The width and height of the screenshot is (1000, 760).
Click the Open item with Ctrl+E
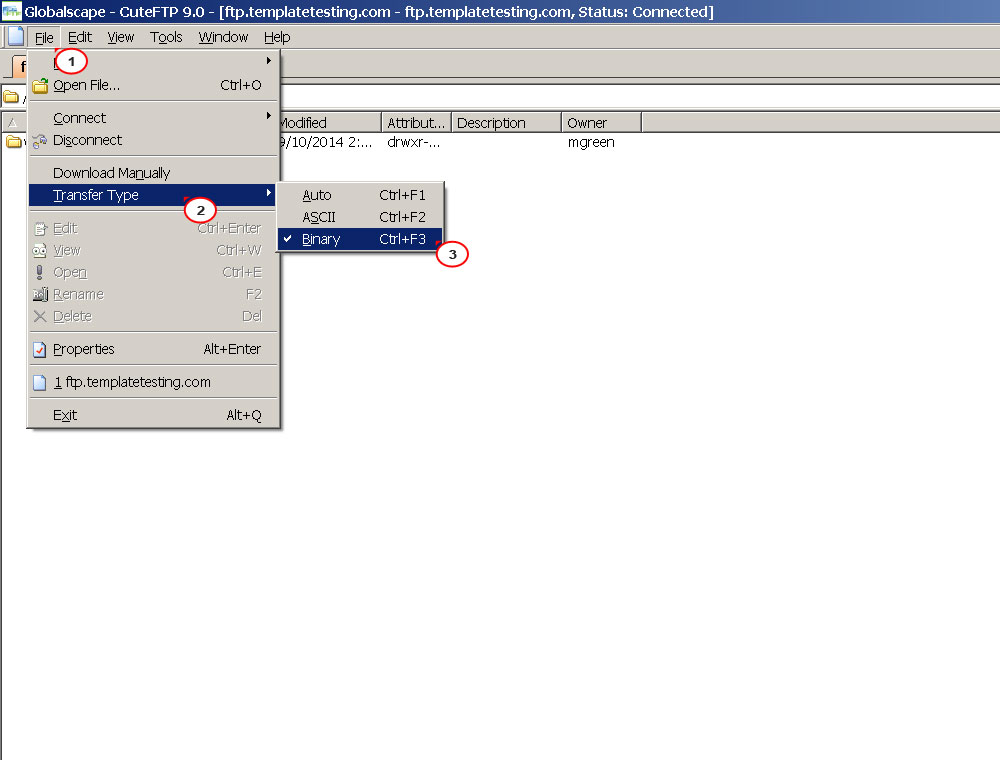(154, 272)
